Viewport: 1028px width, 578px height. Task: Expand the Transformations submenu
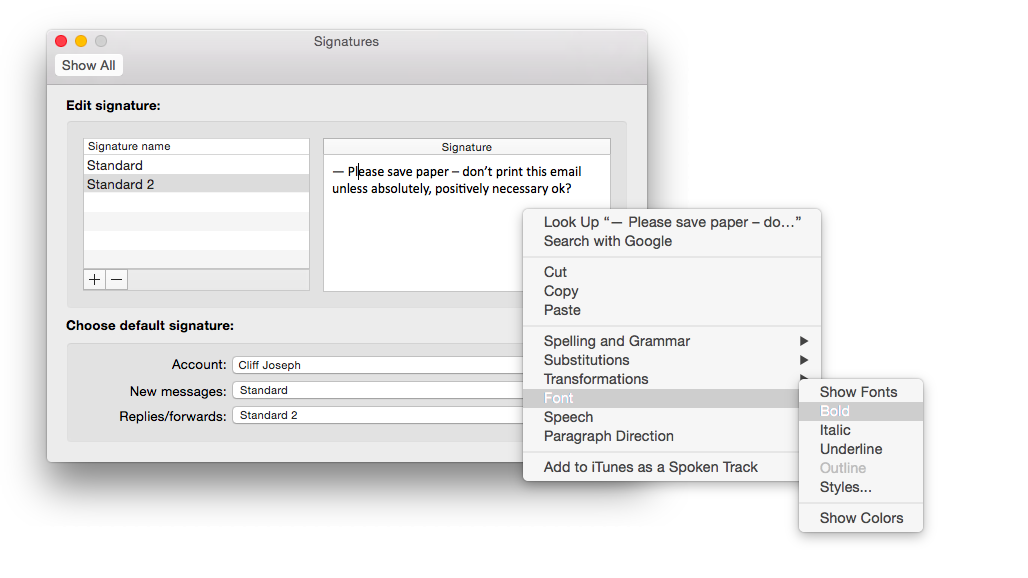point(661,379)
